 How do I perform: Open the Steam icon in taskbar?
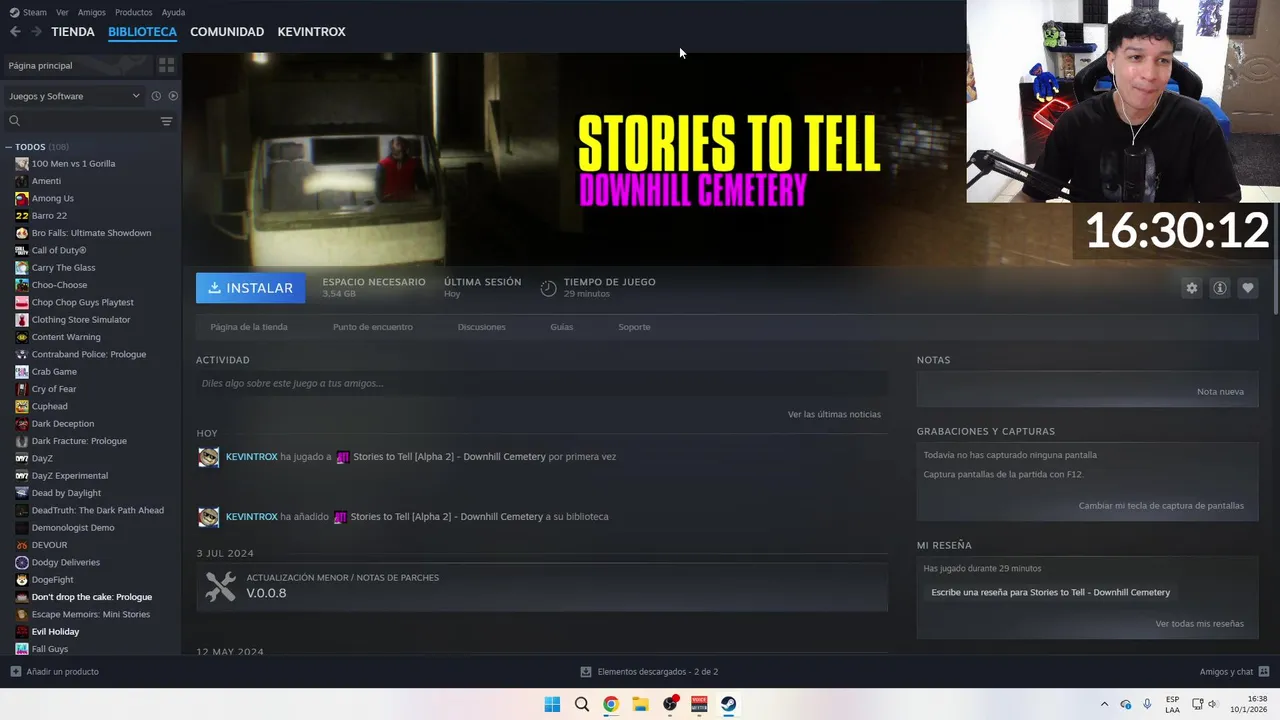click(729, 704)
